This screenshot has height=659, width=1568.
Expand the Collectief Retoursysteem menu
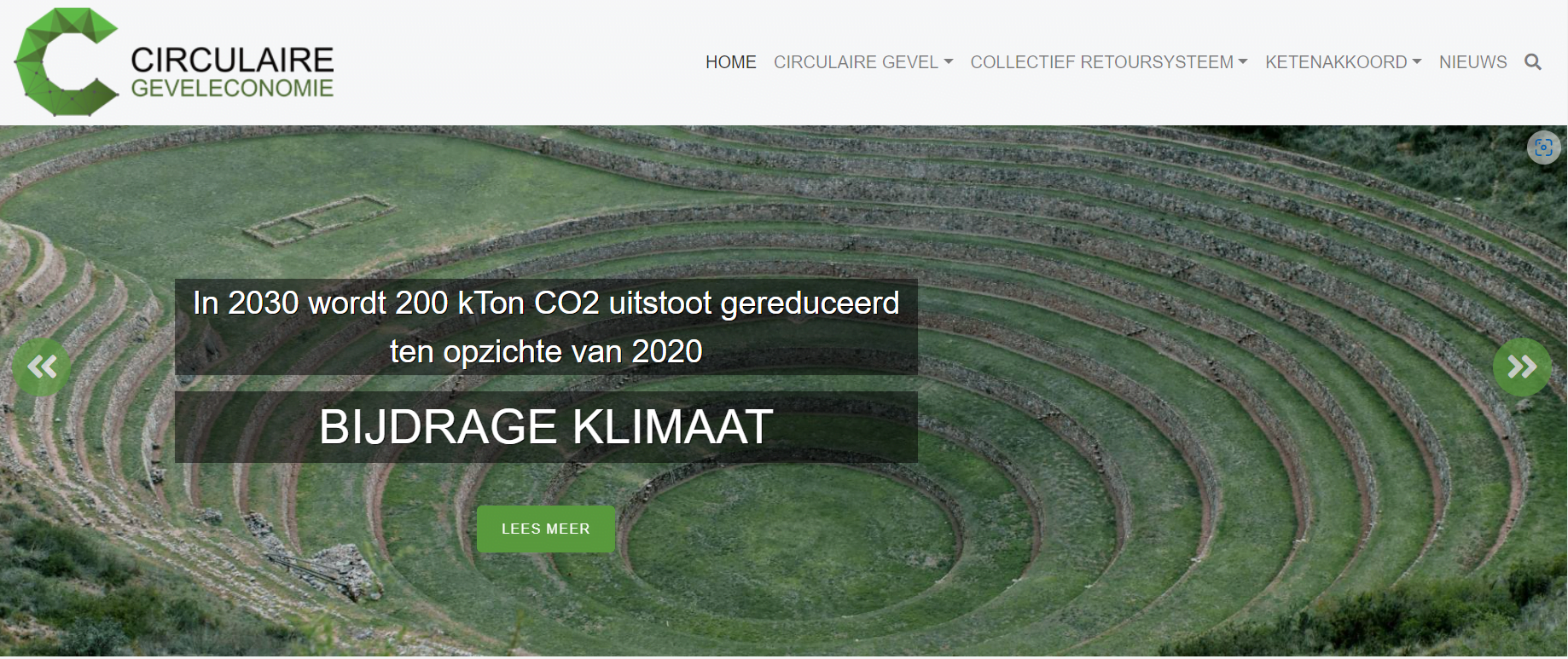[x=1109, y=62]
